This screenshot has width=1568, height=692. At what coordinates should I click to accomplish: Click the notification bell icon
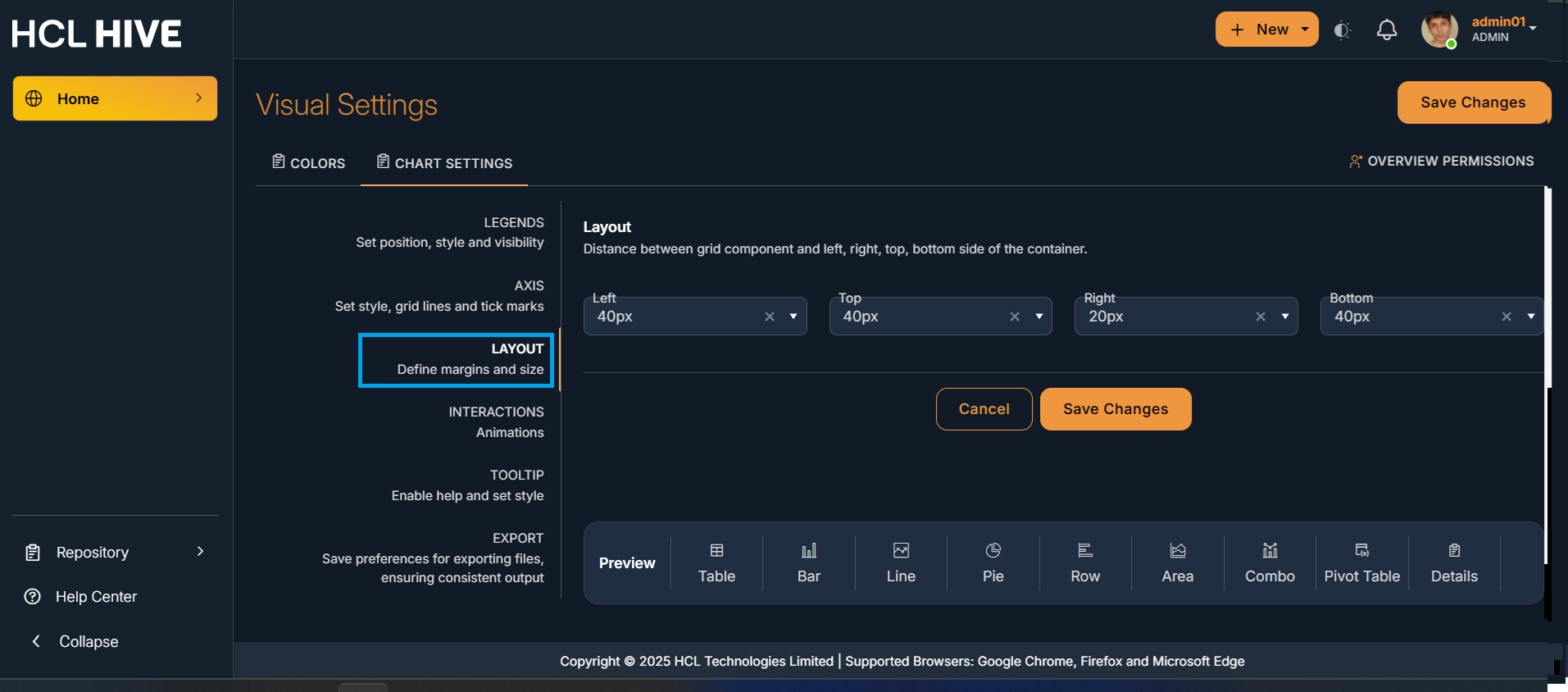(x=1386, y=30)
